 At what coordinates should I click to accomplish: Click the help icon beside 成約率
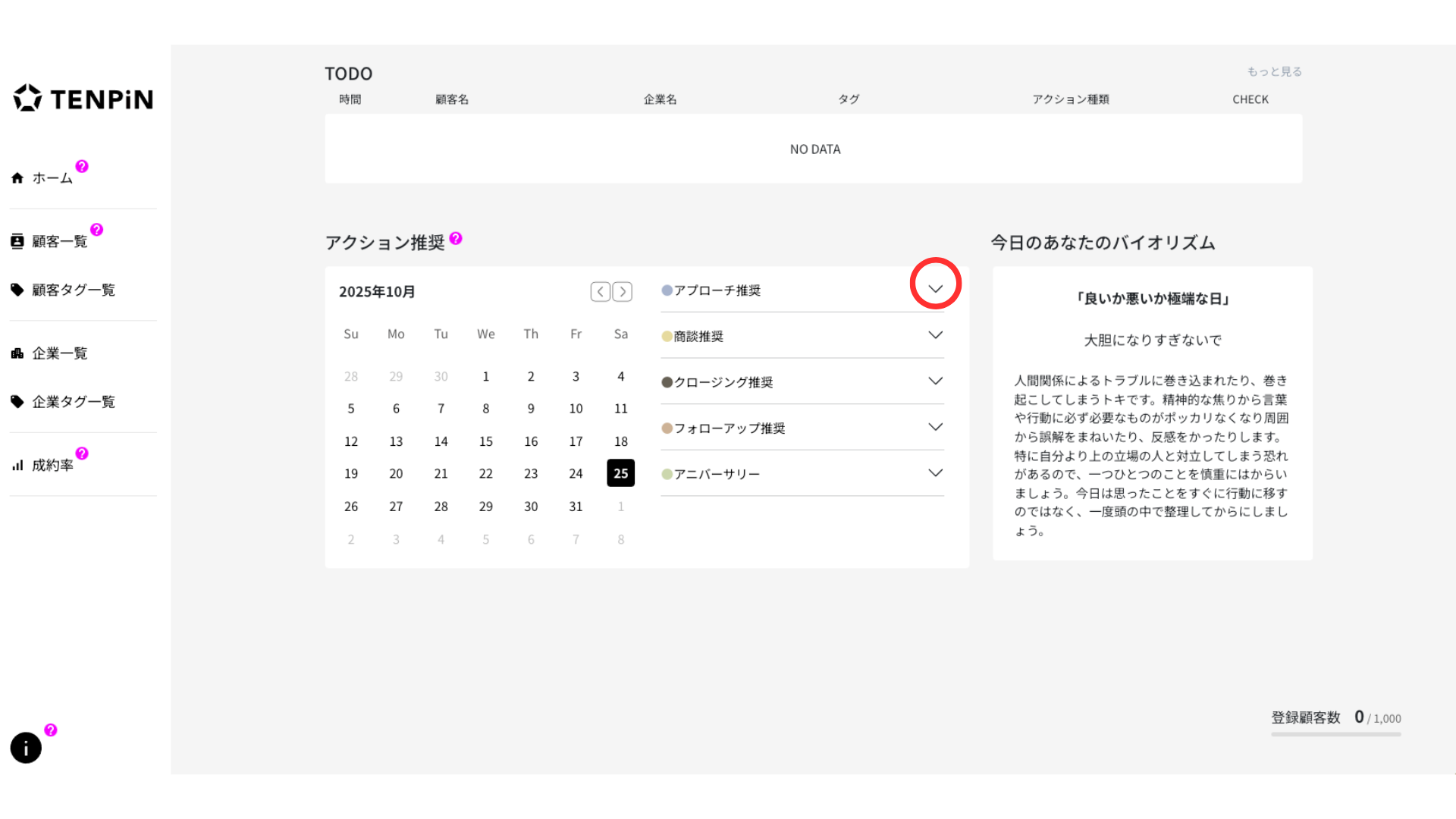(82, 453)
